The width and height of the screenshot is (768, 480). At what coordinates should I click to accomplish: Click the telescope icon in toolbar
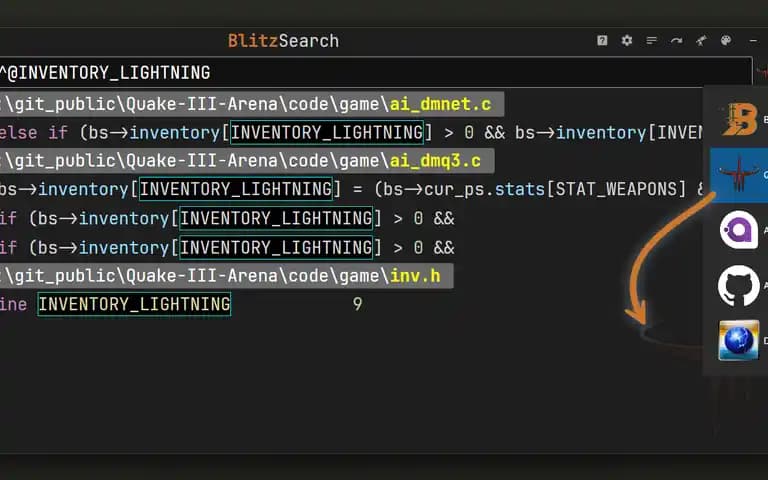pos(701,41)
